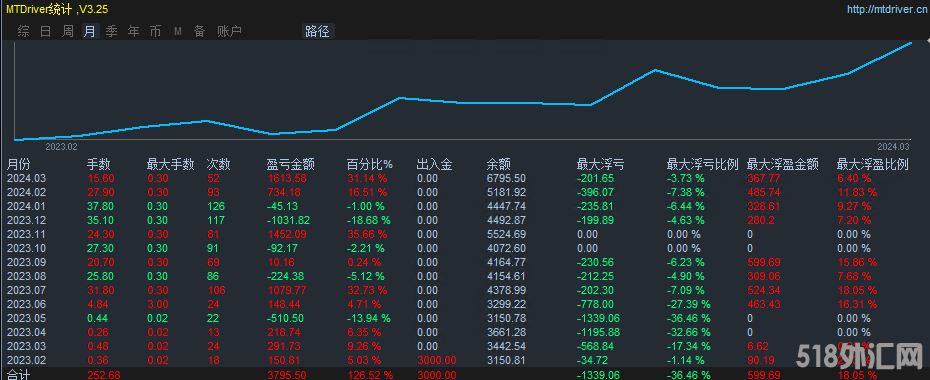The image size is (930, 380).
Task: Select the 2023.07 month row
Action: [x=465, y=290]
